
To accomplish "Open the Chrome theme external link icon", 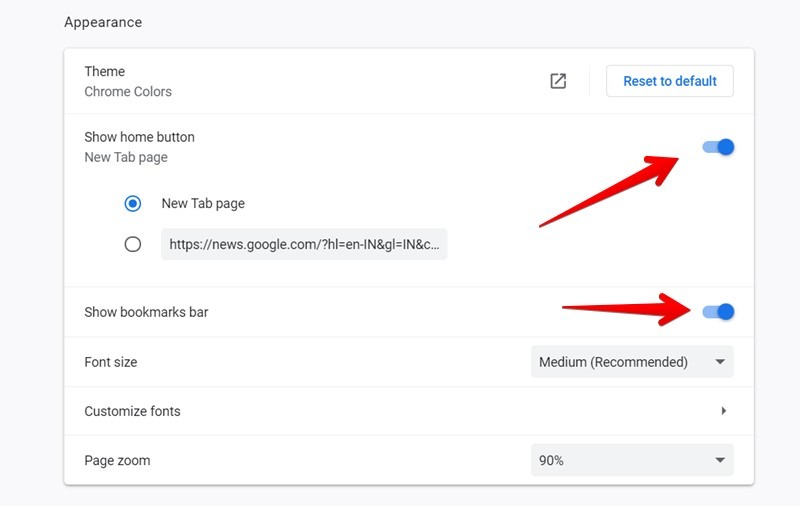I will coord(558,81).
